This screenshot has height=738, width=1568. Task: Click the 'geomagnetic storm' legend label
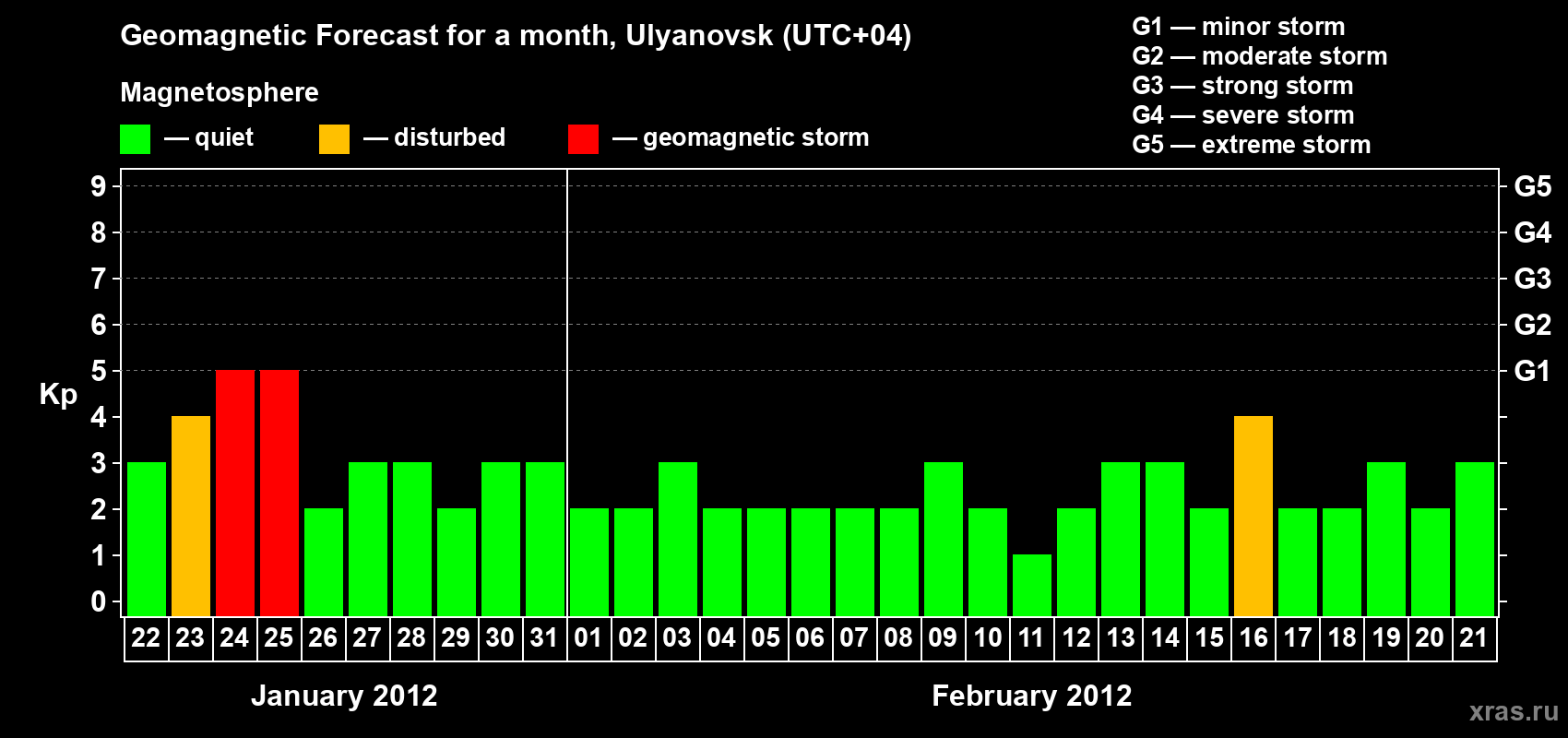(x=756, y=138)
